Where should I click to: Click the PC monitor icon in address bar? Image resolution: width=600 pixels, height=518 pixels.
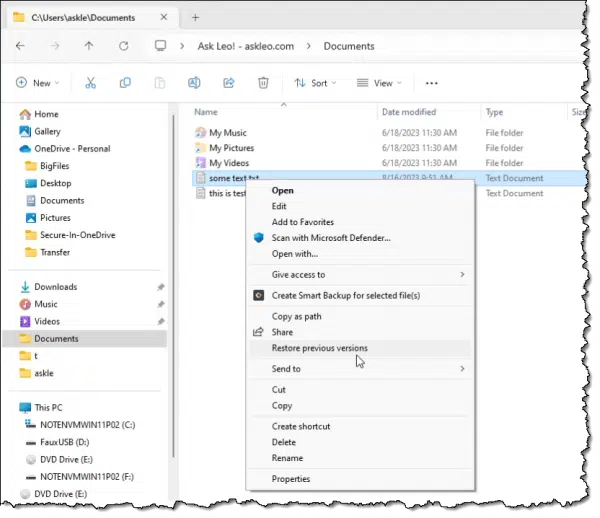pyautogui.click(x=160, y=46)
